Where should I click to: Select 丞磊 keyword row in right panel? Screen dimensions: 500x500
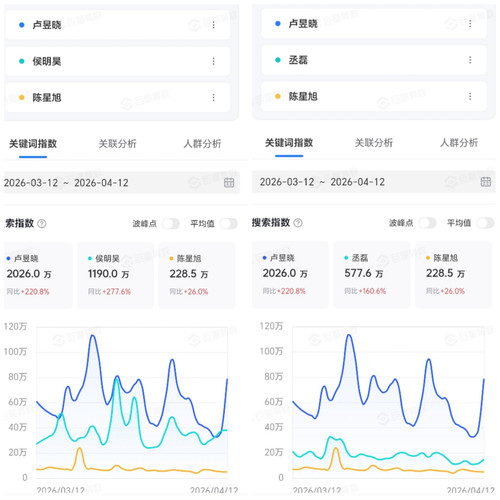point(374,60)
